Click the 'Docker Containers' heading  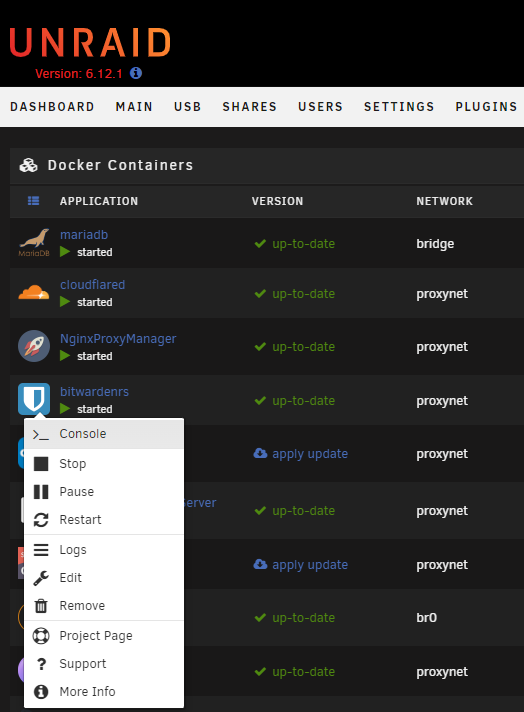click(120, 165)
